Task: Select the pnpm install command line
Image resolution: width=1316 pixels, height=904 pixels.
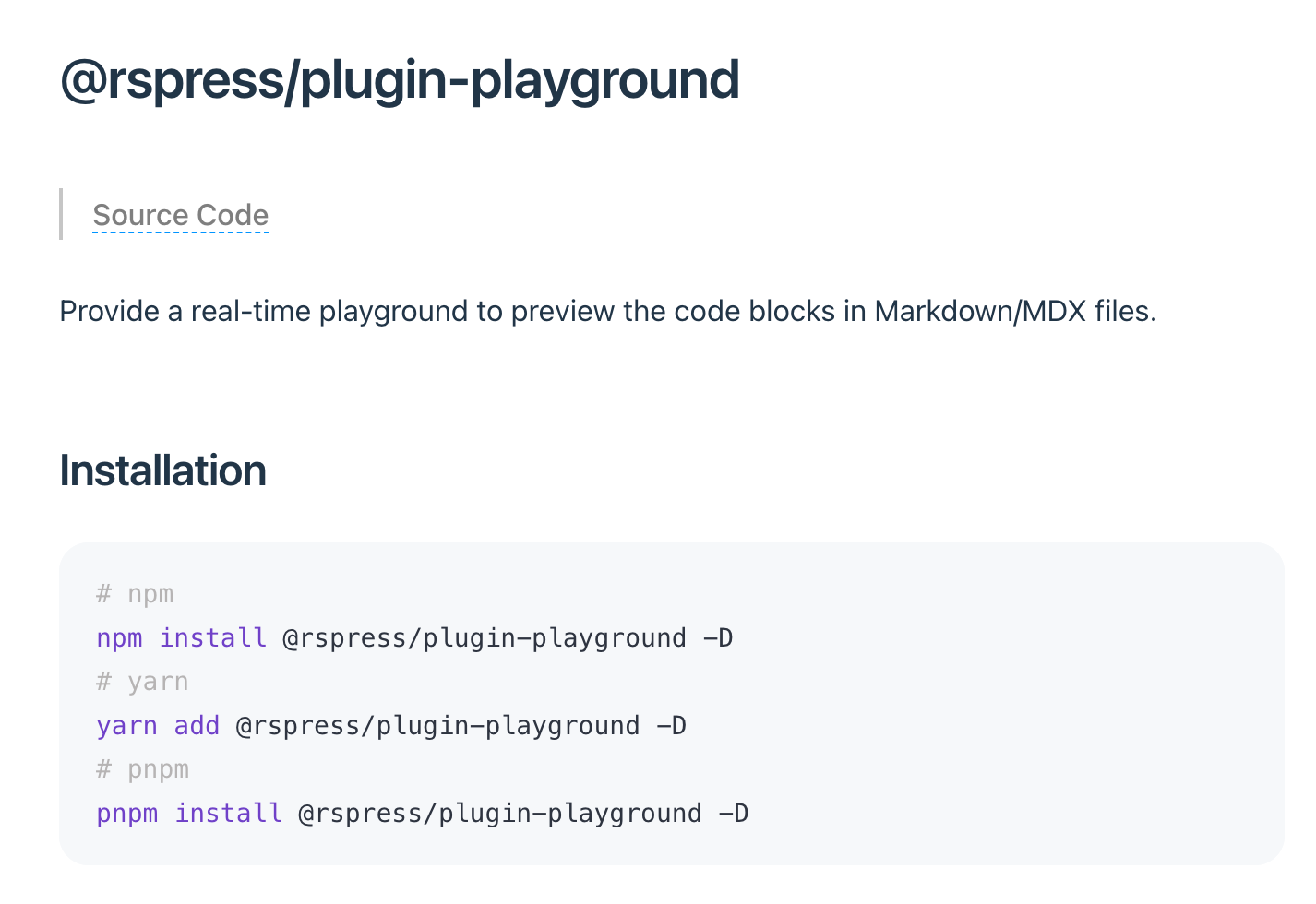Action: (x=422, y=813)
